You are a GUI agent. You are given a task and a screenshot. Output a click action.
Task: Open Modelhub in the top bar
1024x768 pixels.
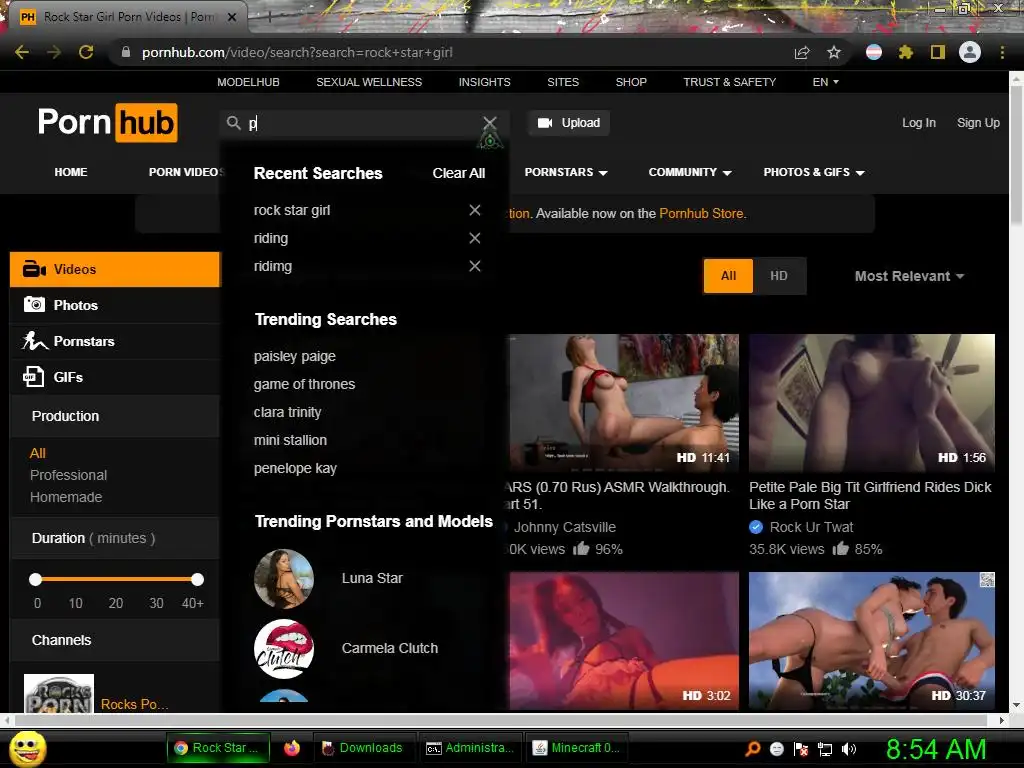(x=248, y=82)
